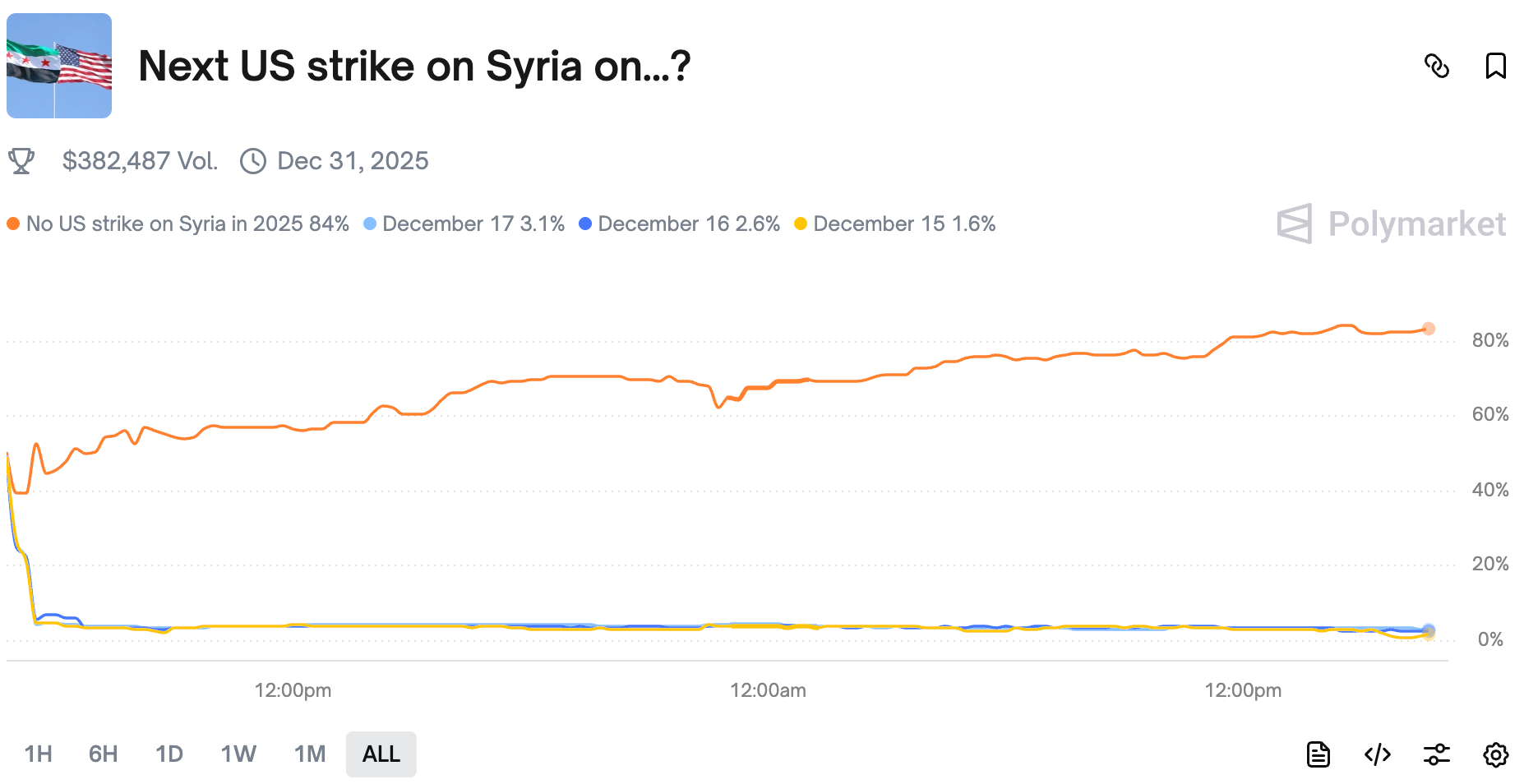Click the embed code icon
This screenshot has height=784, width=1524.
pos(1377,754)
